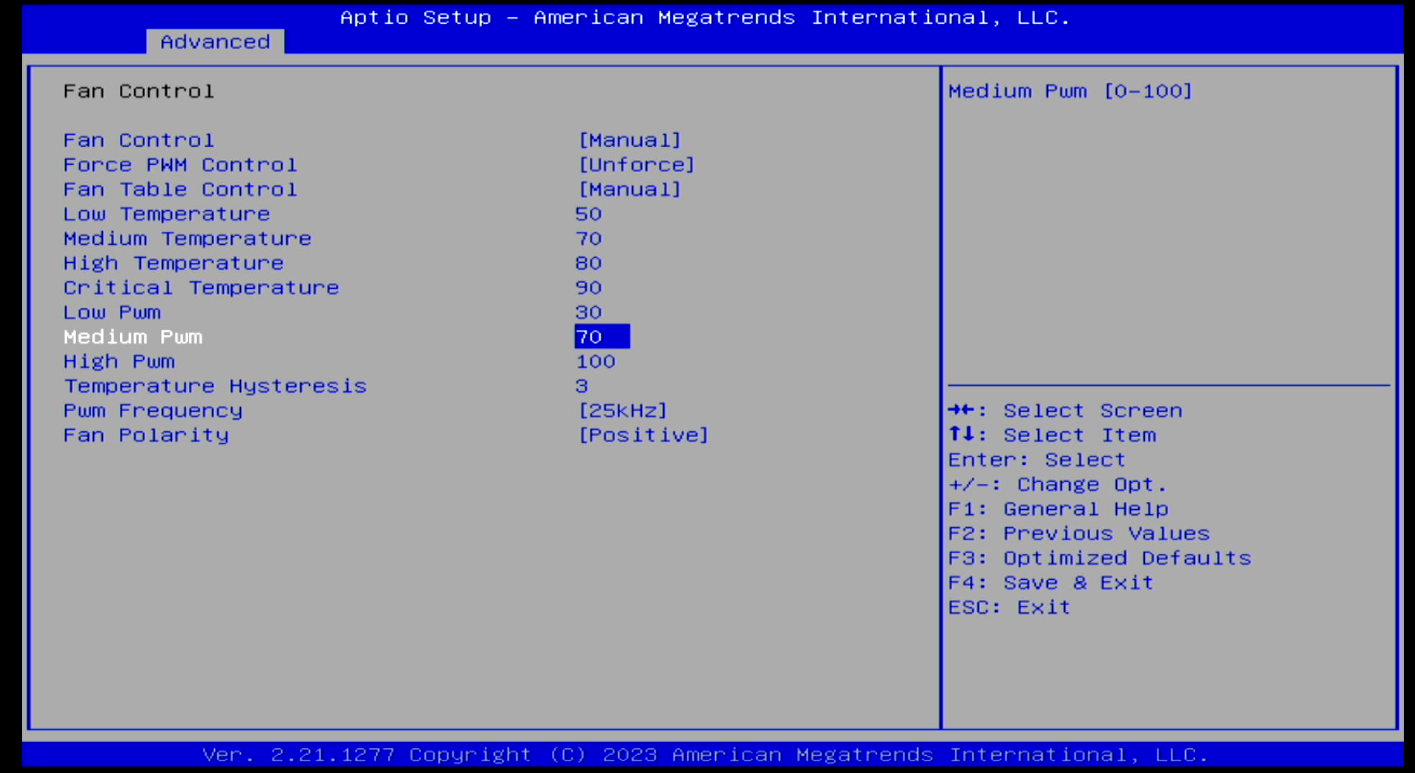Click the F3 Optimized Defaults hint
Viewport: 1415px width, 773px height.
click(1099, 558)
